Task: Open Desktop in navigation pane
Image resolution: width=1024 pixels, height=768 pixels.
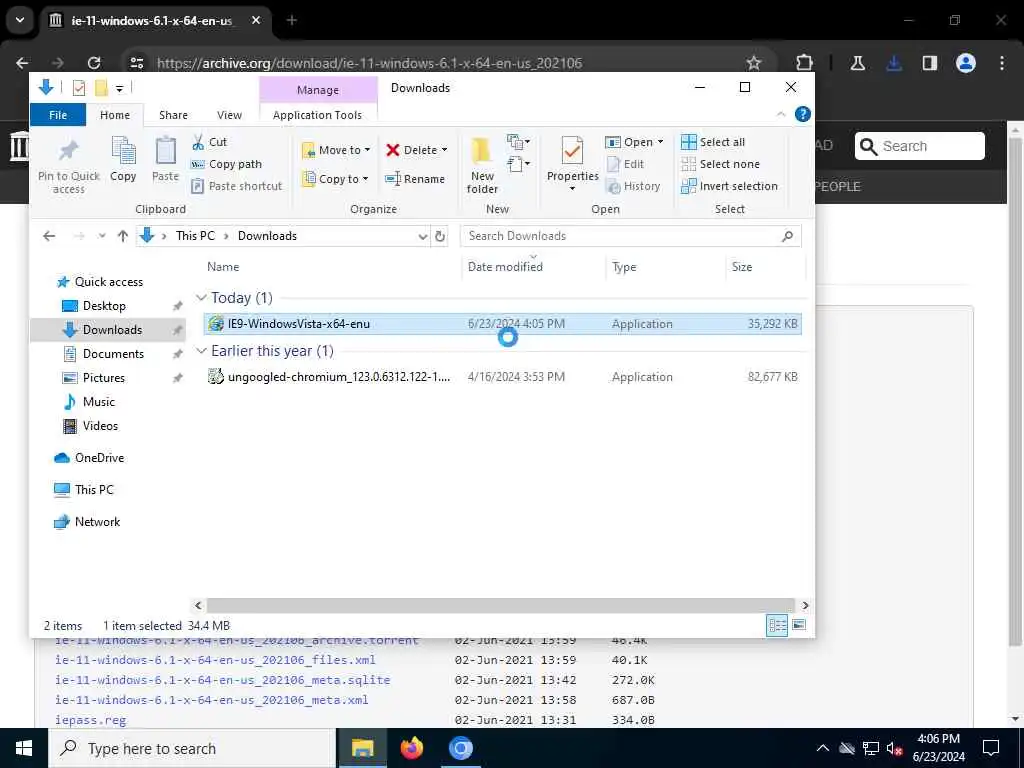Action: (104, 306)
